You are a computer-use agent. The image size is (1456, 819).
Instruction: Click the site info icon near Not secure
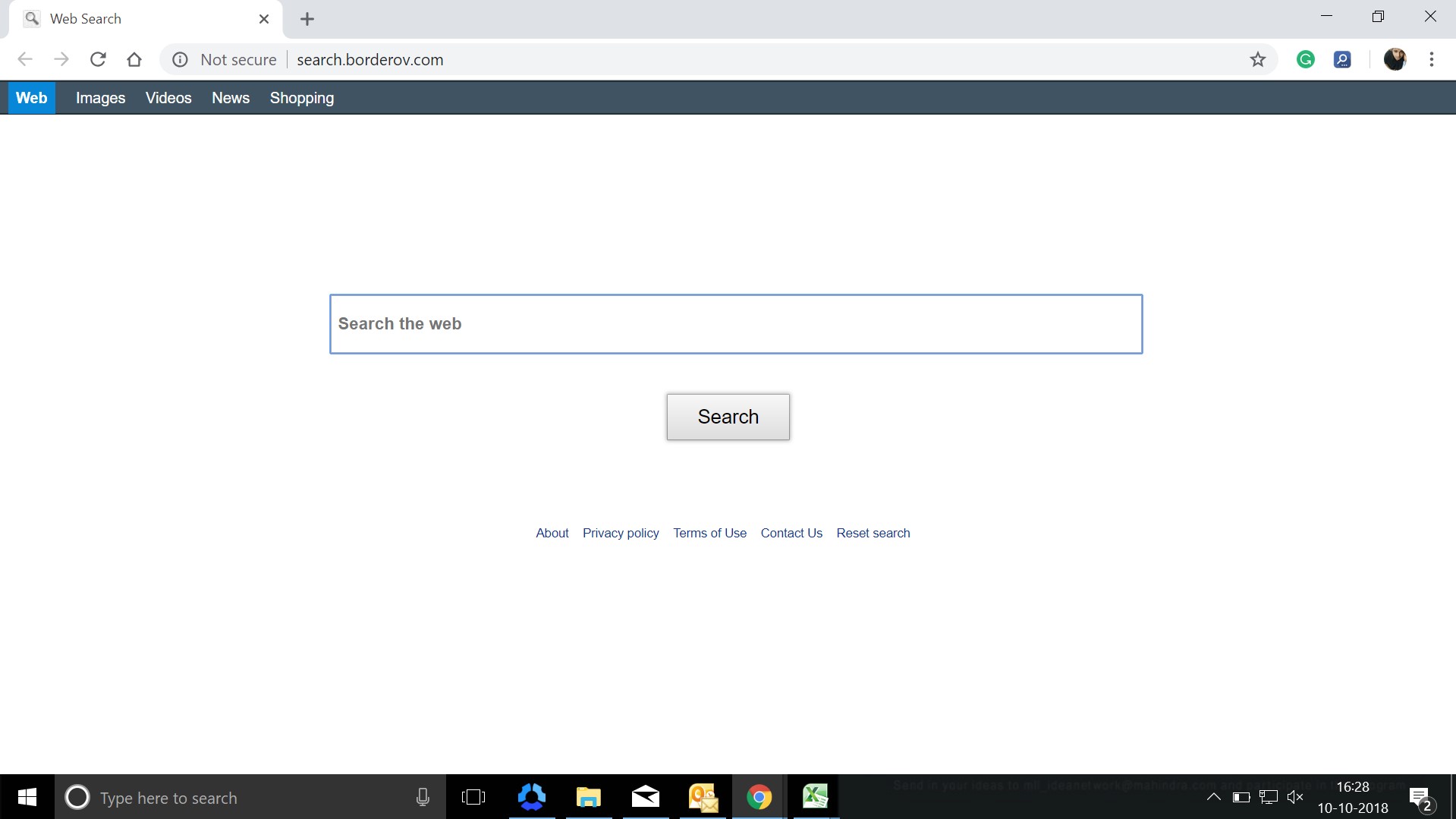click(180, 59)
